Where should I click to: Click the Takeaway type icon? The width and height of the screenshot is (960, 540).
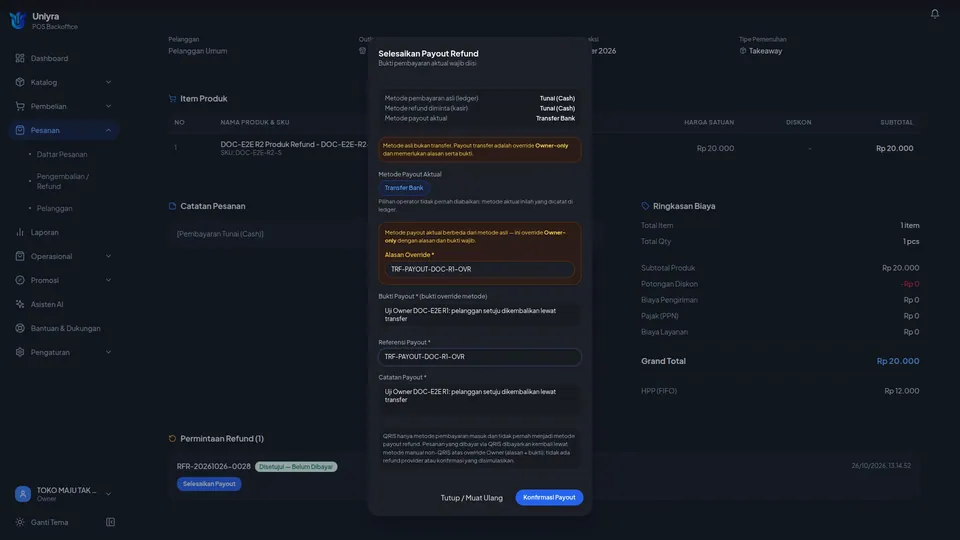[743, 51]
